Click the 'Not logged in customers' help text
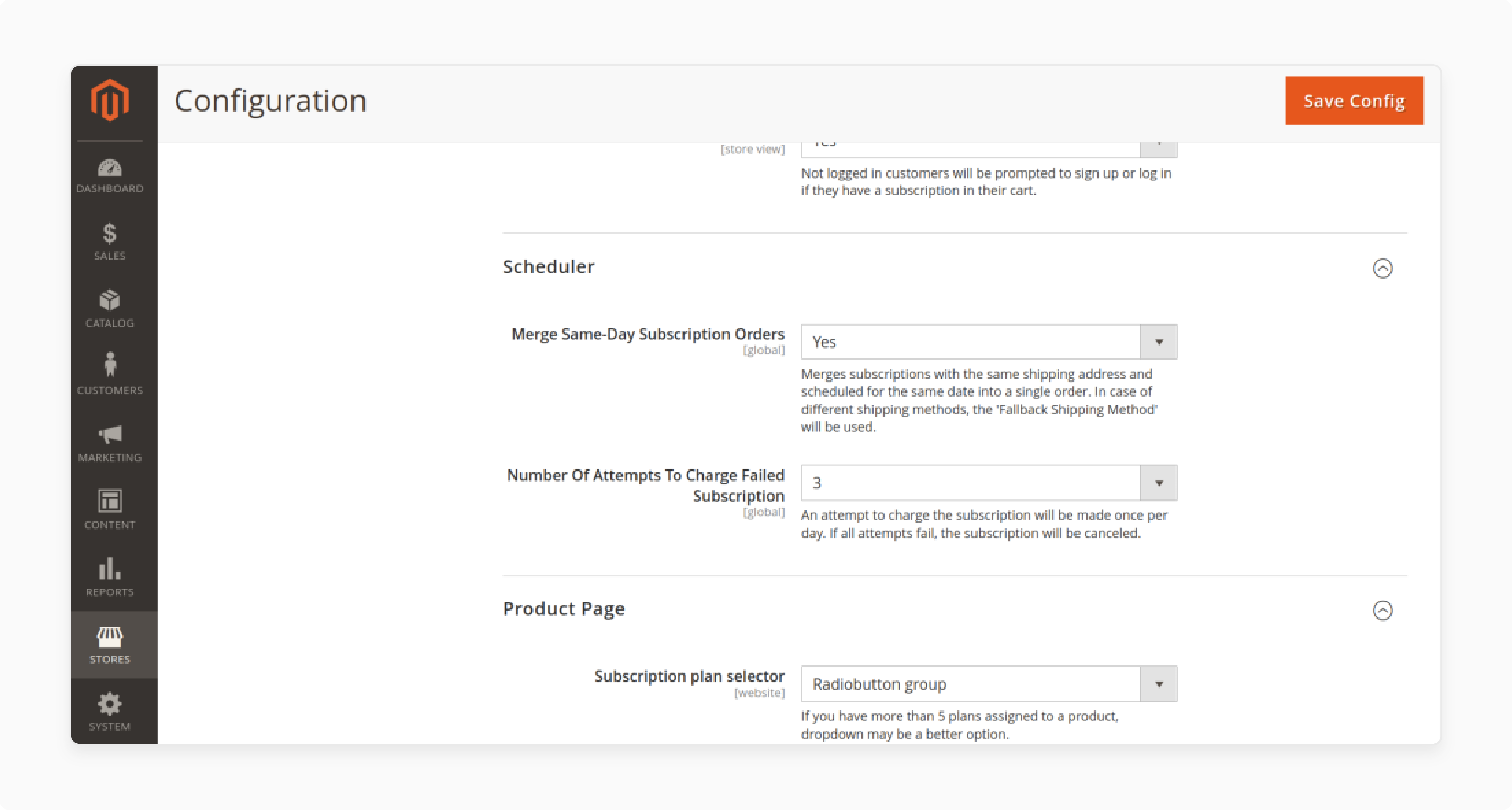The image size is (1512, 810). pos(985,182)
